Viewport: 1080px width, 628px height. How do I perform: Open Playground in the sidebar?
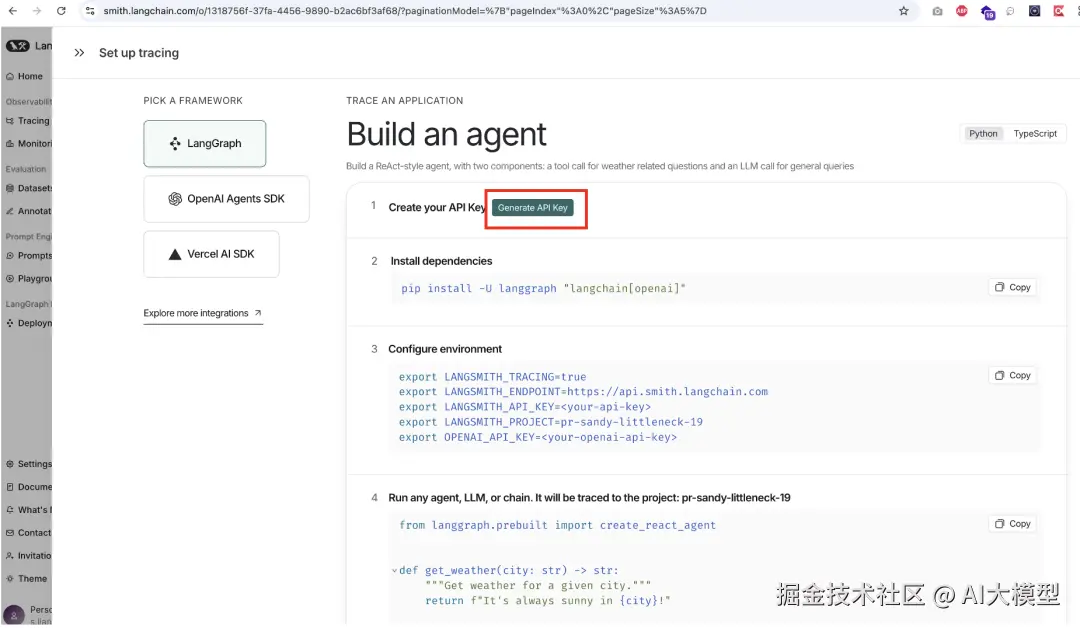[x=28, y=279]
